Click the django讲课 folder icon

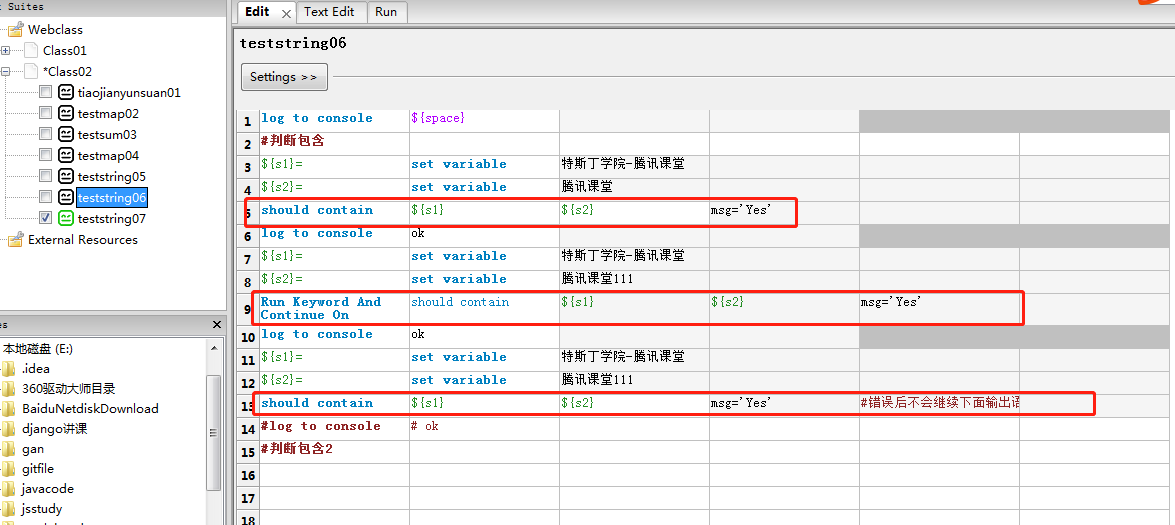pos(8,429)
